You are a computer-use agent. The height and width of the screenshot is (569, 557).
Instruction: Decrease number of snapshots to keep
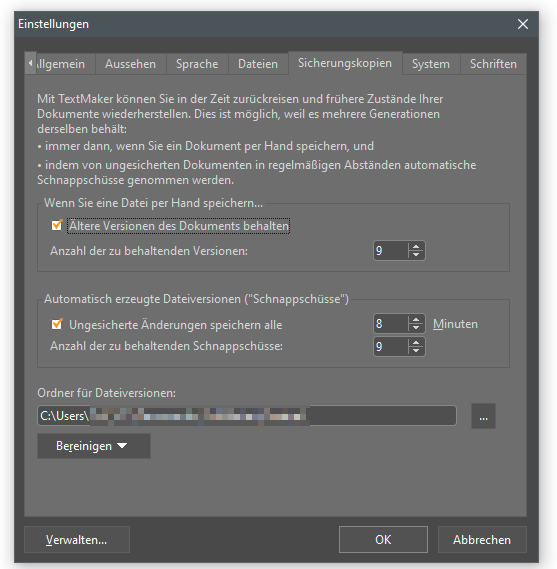[x=416, y=351]
